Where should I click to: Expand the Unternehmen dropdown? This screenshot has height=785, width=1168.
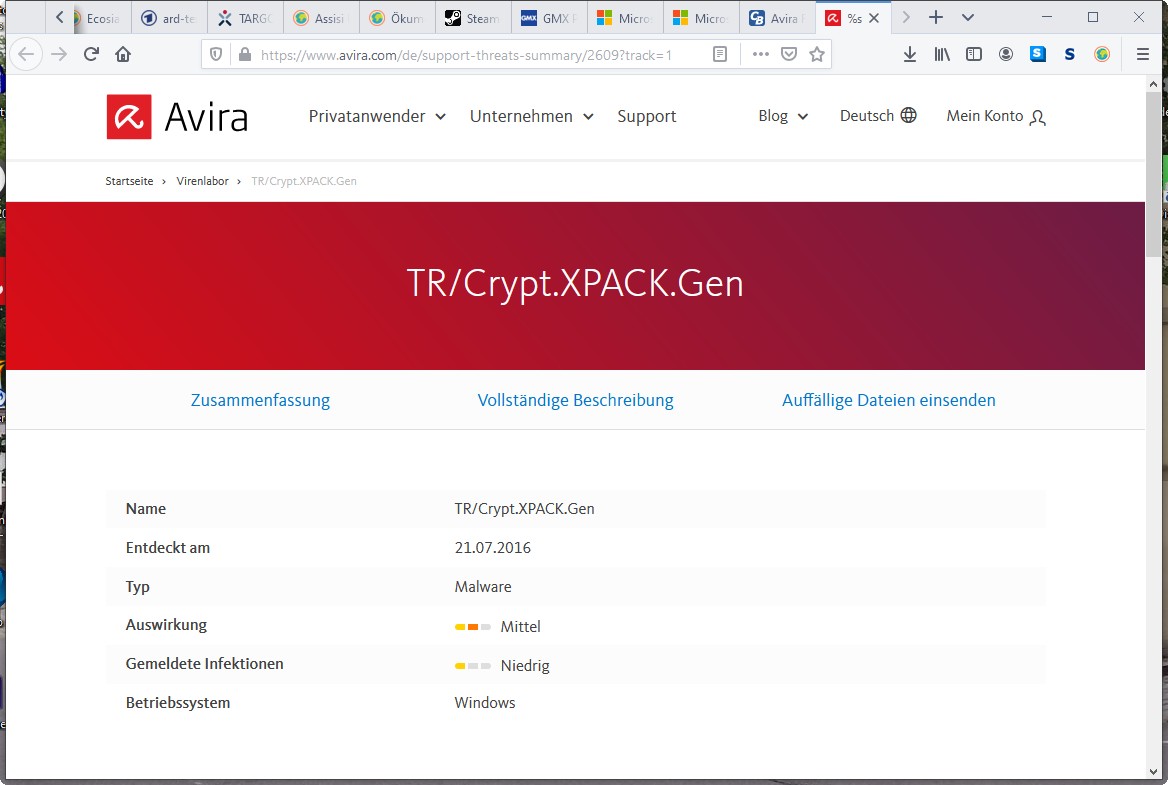click(x=531, y=116)
